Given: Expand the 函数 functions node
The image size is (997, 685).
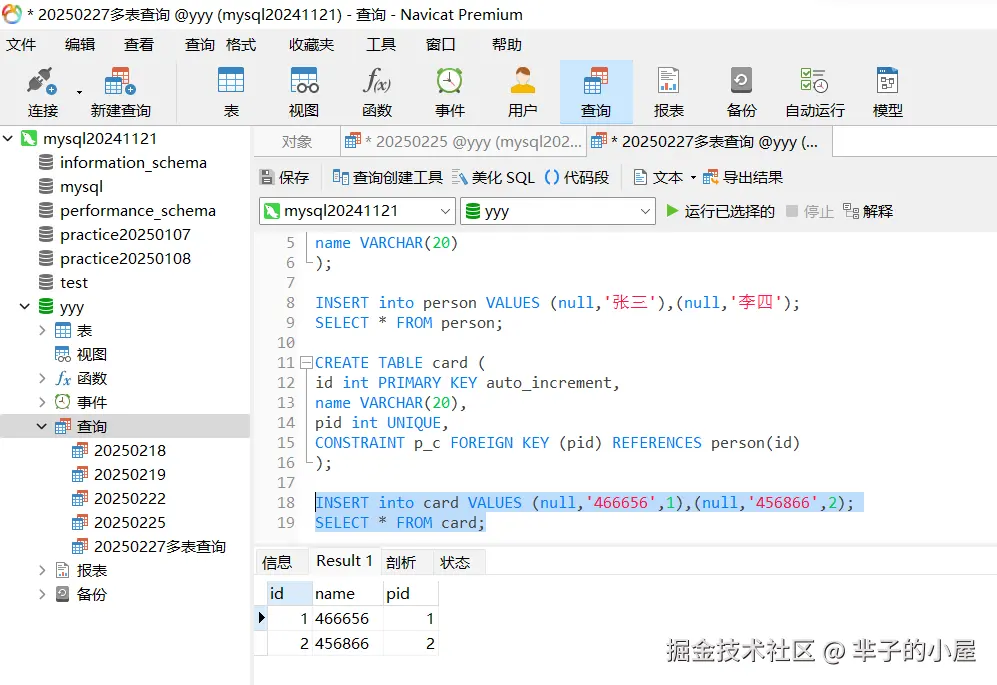Looking at the screenshot, I should point(42,378).
